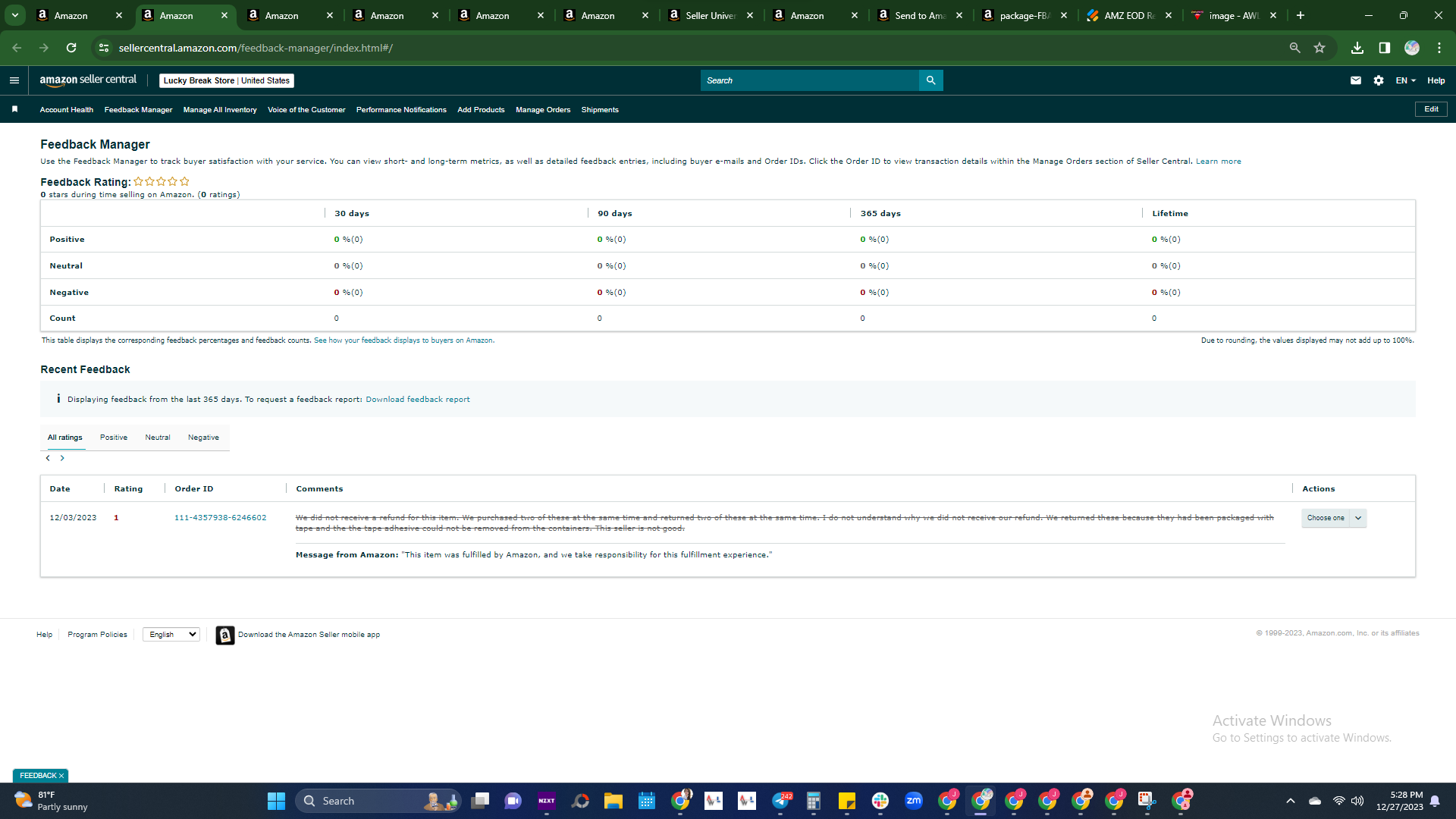Open the English footer language selector

pyautogui.click(x=171, y=635)
